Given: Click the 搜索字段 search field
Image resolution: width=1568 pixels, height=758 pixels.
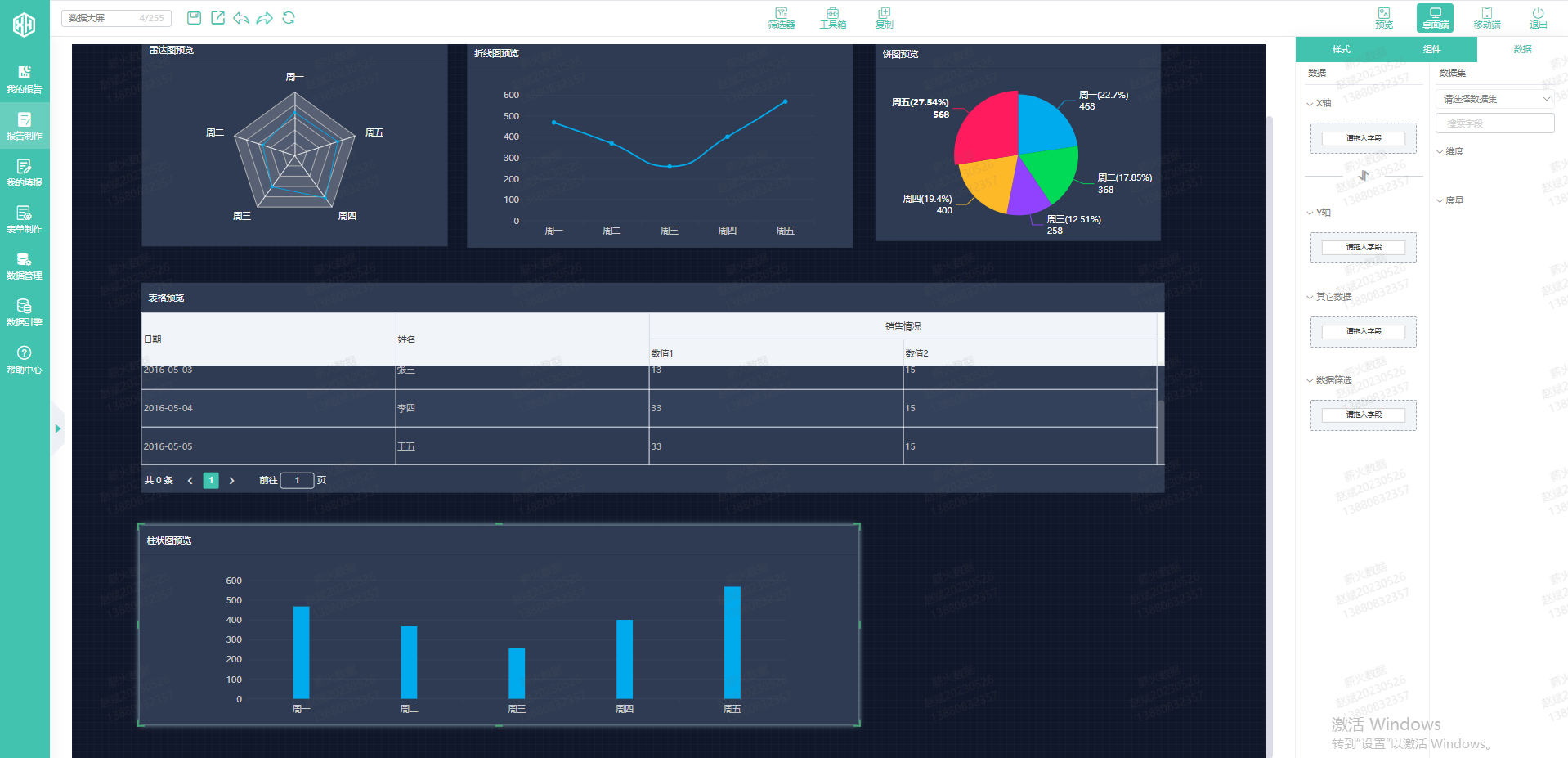Looking at the screenshot, I should point(1495,123).
